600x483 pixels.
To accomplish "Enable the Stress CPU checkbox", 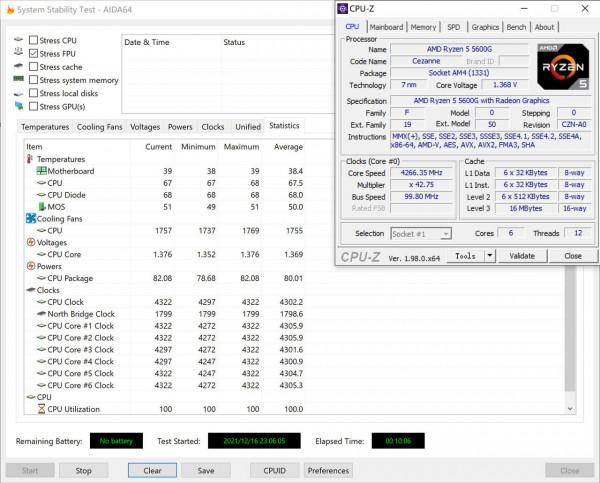I will tap(34, 40).
